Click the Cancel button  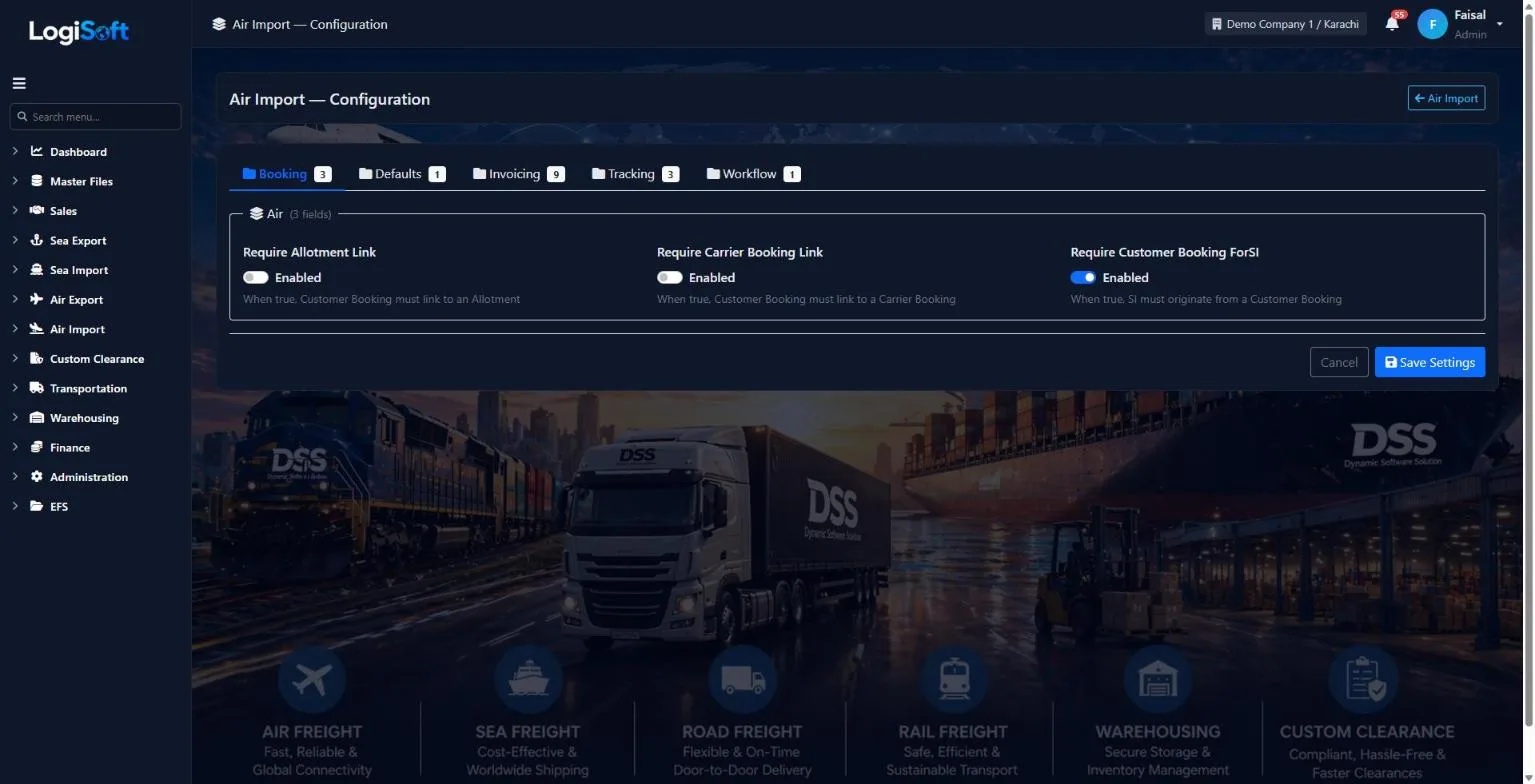(x=1339, y=362)
